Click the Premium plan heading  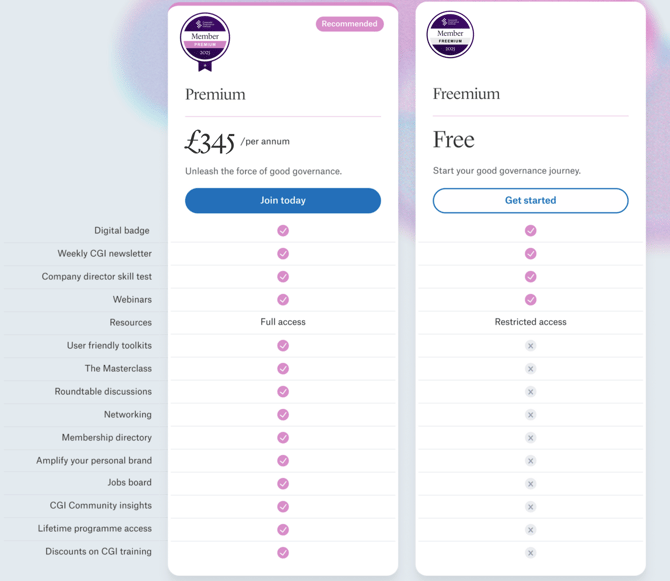(215, 94)
